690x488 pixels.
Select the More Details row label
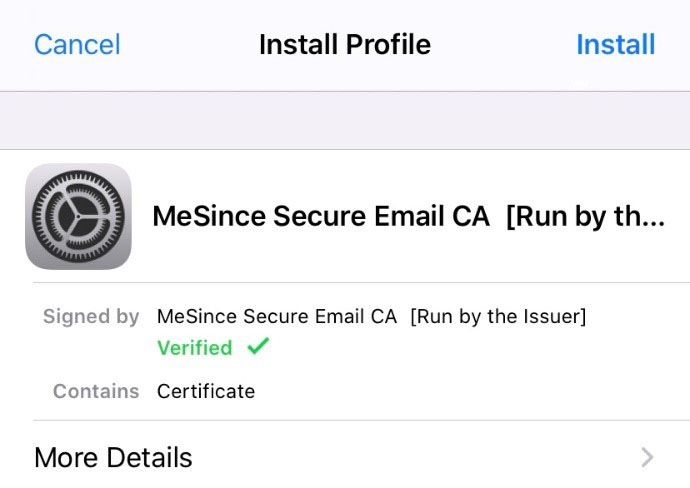coord(113,458)
